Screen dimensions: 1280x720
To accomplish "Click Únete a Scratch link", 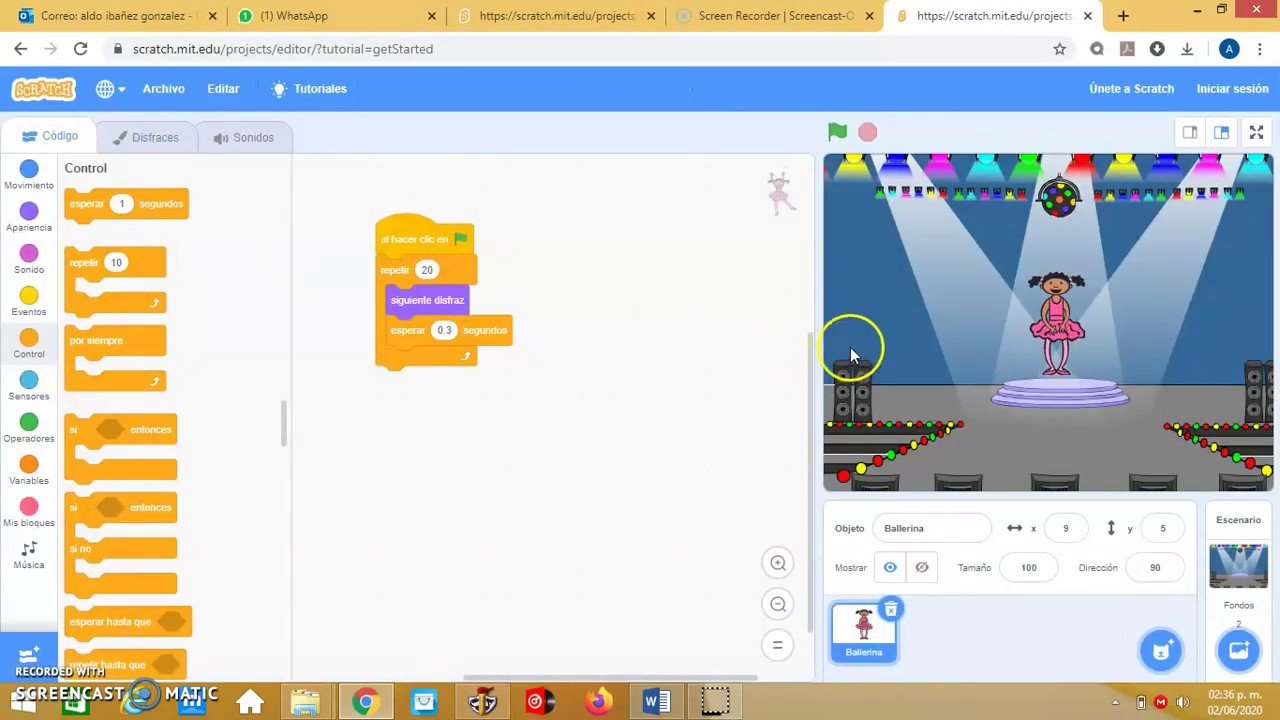I will pyautogui.click(x=1131, y=89).
